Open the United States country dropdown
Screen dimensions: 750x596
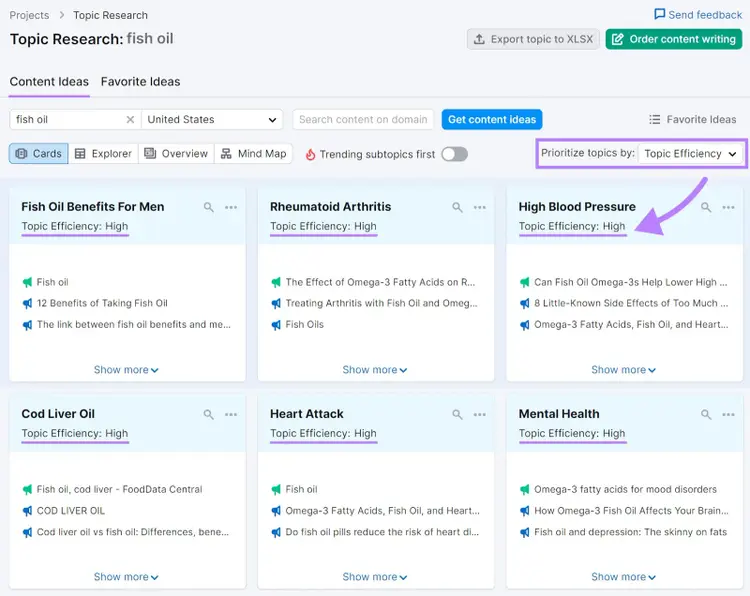(212, 120)
